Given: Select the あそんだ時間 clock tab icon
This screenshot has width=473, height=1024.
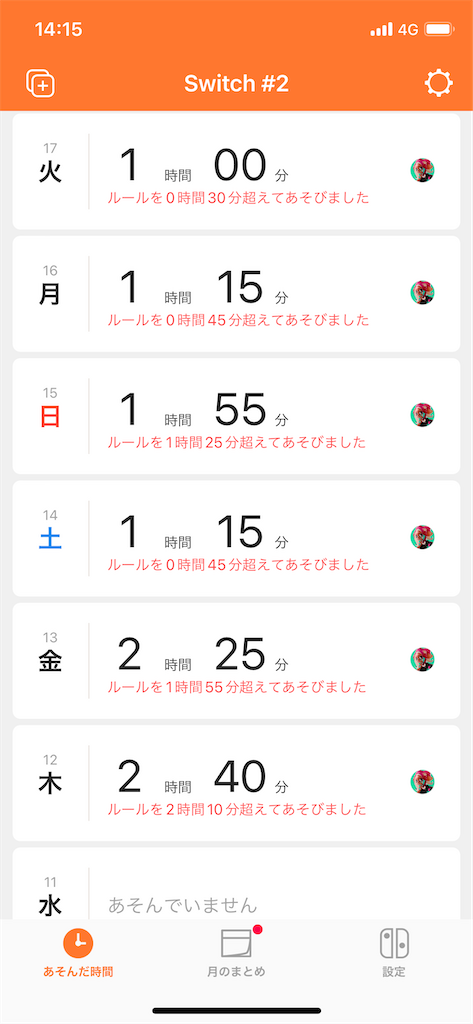Looking at the screenshot, I should coord(78,944).
